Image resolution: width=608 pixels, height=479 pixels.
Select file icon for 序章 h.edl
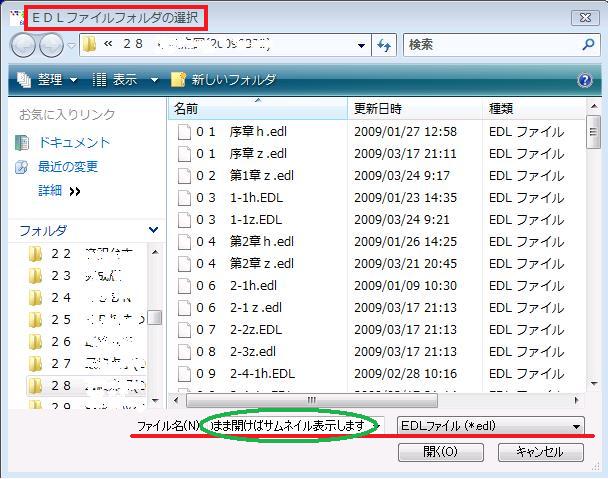pyautogui.click(x=183, y=132)
